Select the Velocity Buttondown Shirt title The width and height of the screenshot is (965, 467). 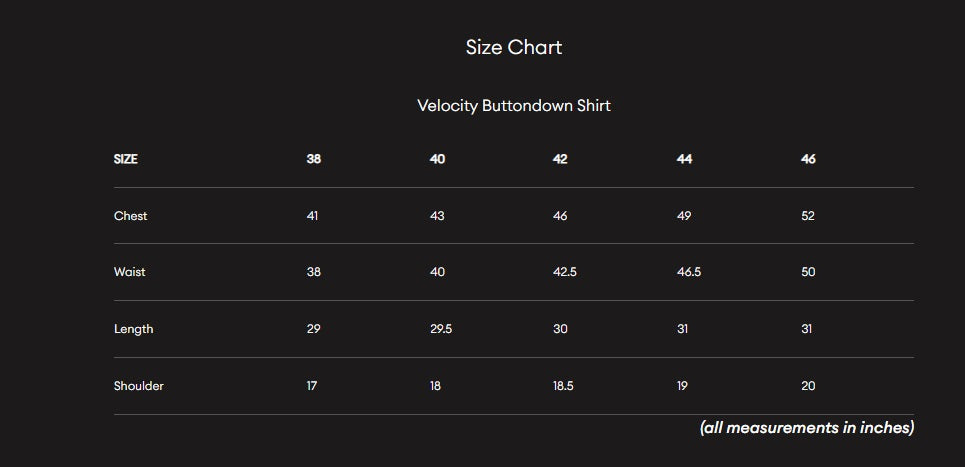point(513,105)
